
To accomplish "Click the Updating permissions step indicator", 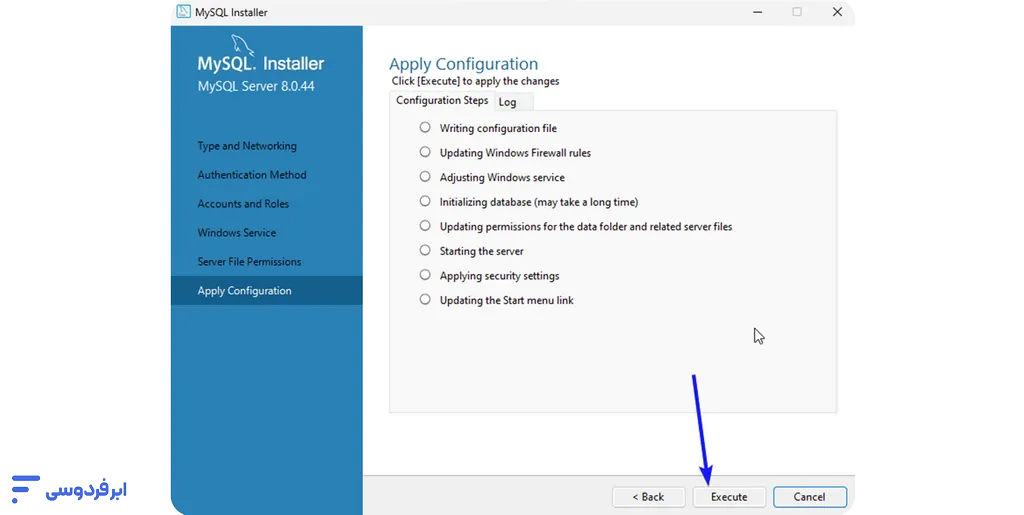I will (x=425, y=226).
